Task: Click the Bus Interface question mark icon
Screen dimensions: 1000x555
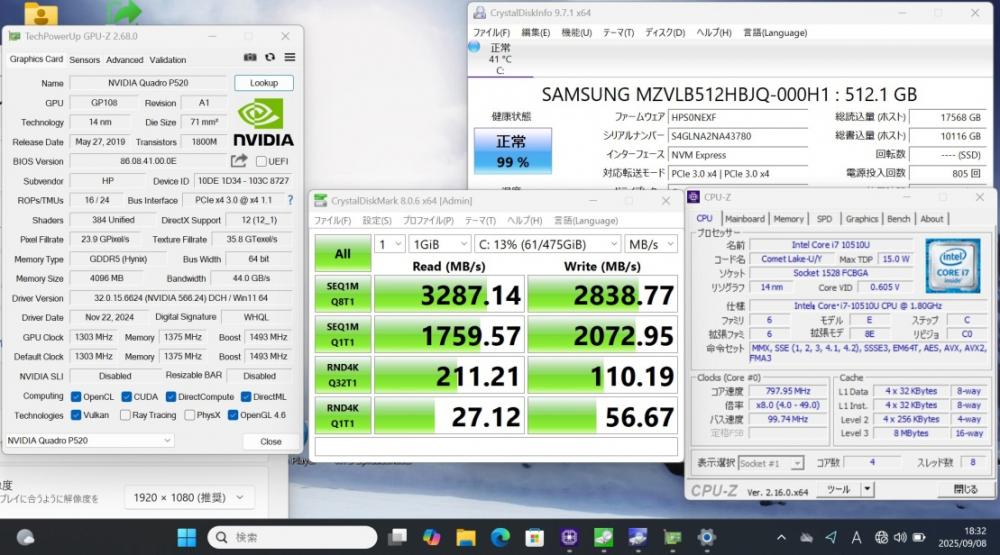Action: 290,200
